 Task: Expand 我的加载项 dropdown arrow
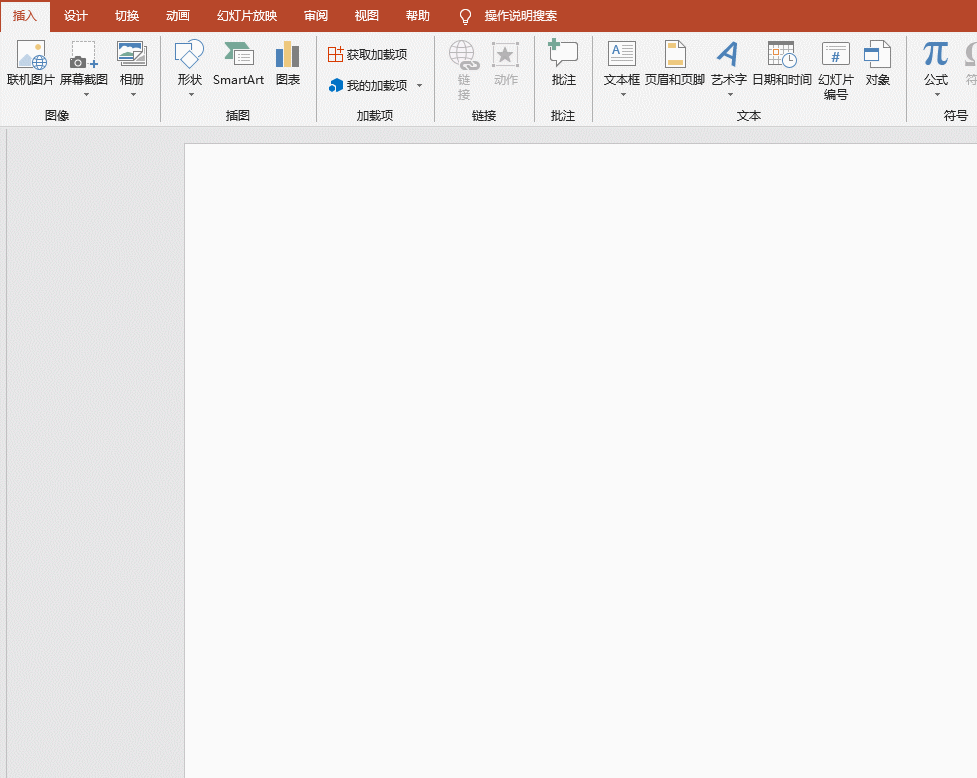coord(420,86)
